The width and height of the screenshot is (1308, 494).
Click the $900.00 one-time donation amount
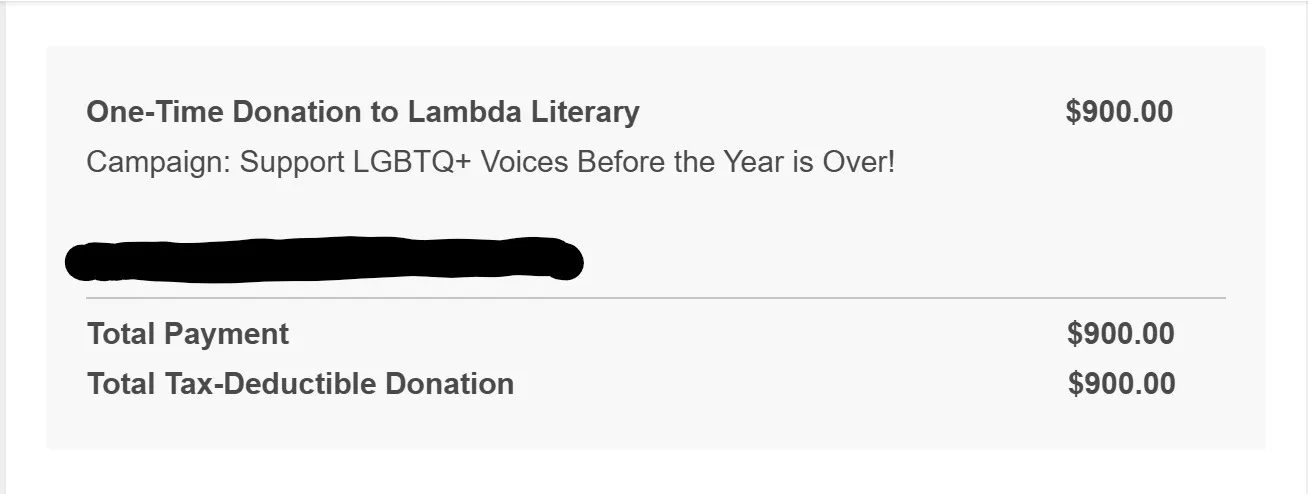1119,112
